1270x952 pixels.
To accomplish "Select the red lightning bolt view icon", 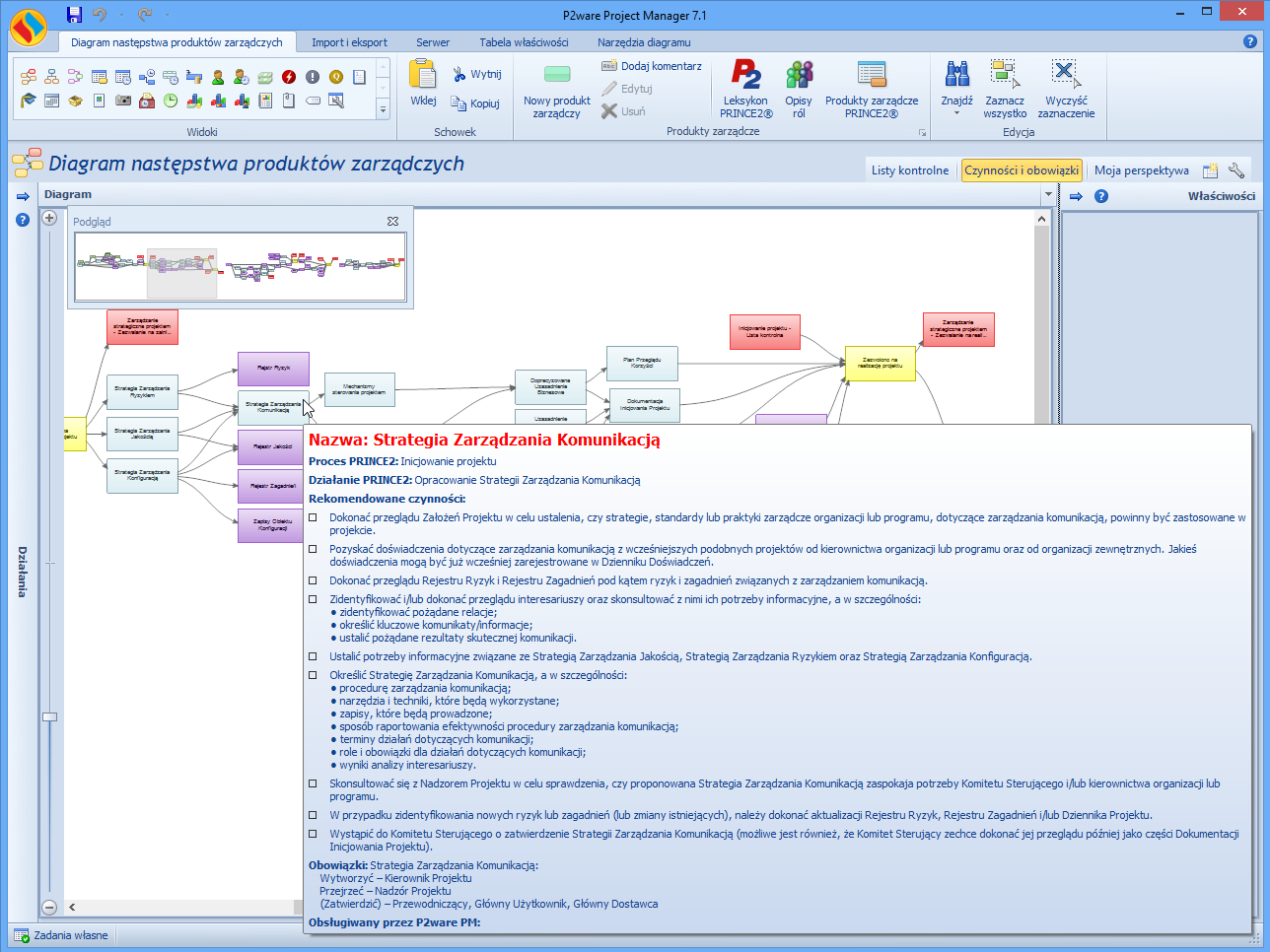I will [x=289, y=77].
